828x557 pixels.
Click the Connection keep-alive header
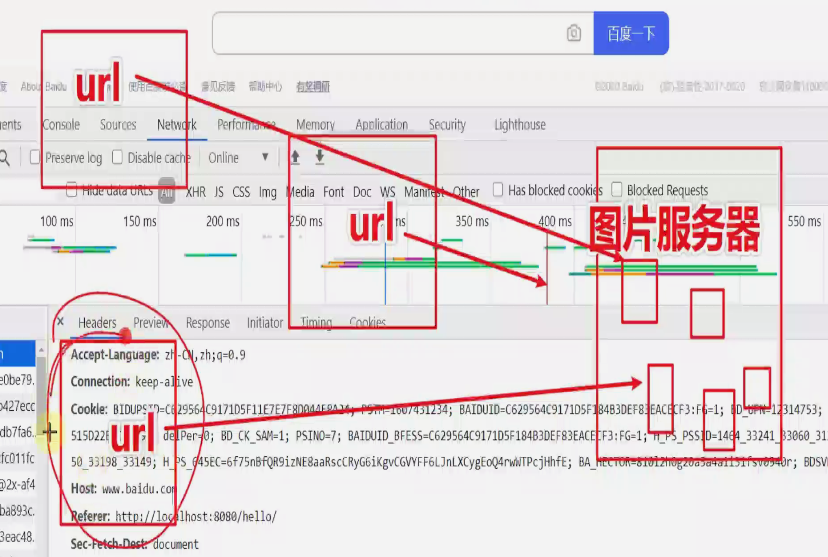tap(132, 382)
